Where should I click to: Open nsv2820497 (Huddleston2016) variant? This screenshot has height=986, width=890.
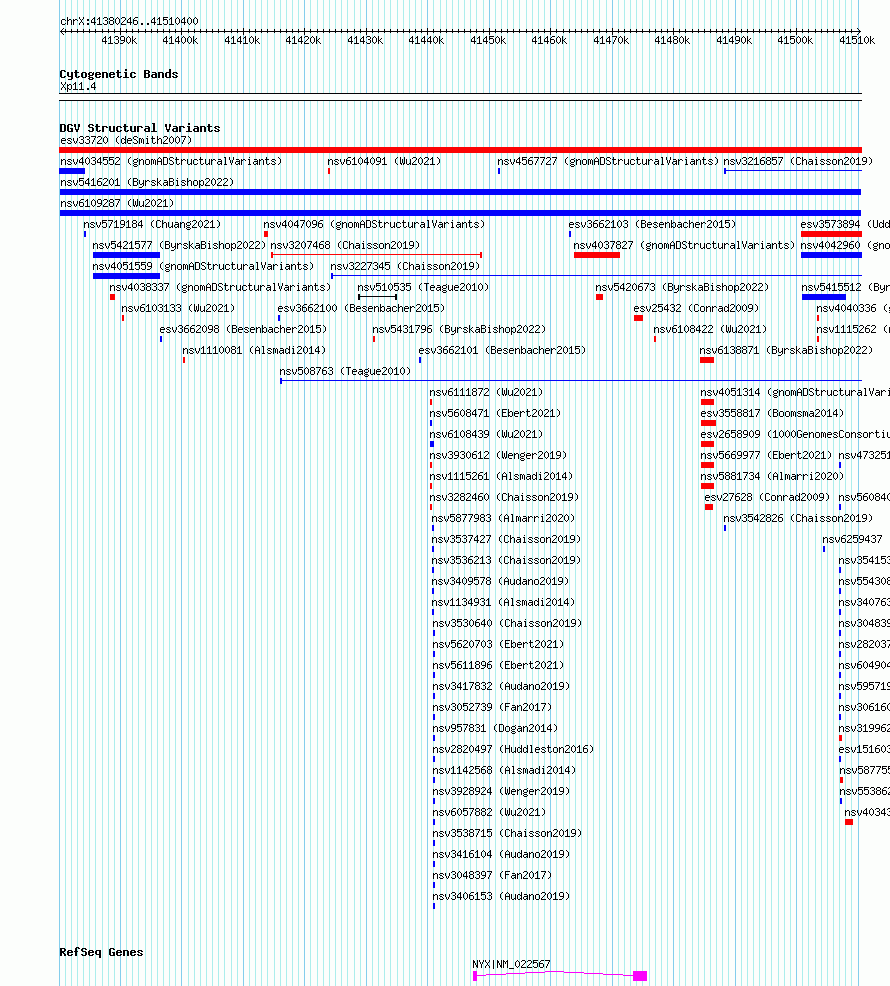click(x=513, y=750)
